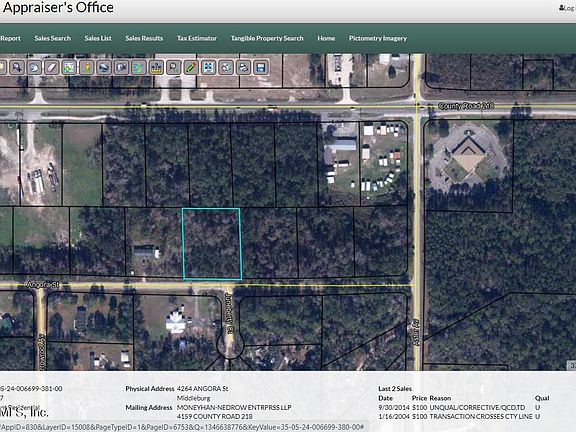Click the printer icon in map toolbar
576x432 pixels.
(243, 68)
